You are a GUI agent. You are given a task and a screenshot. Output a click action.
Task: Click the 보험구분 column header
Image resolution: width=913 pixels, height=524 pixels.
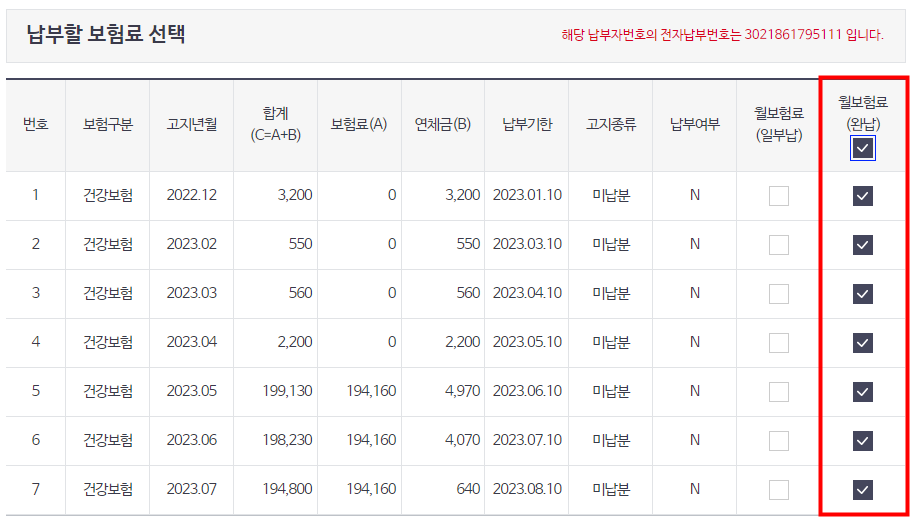(x=108, y=124)
